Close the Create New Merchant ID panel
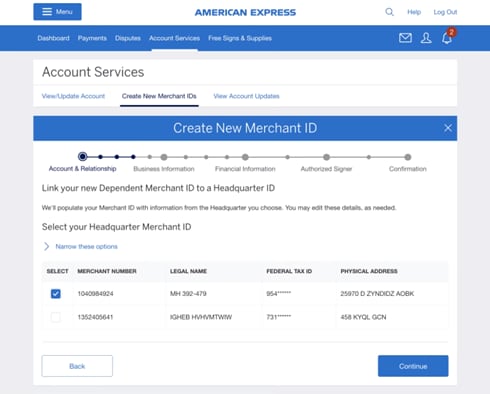490x394 pixels. (x=448, y=128)
